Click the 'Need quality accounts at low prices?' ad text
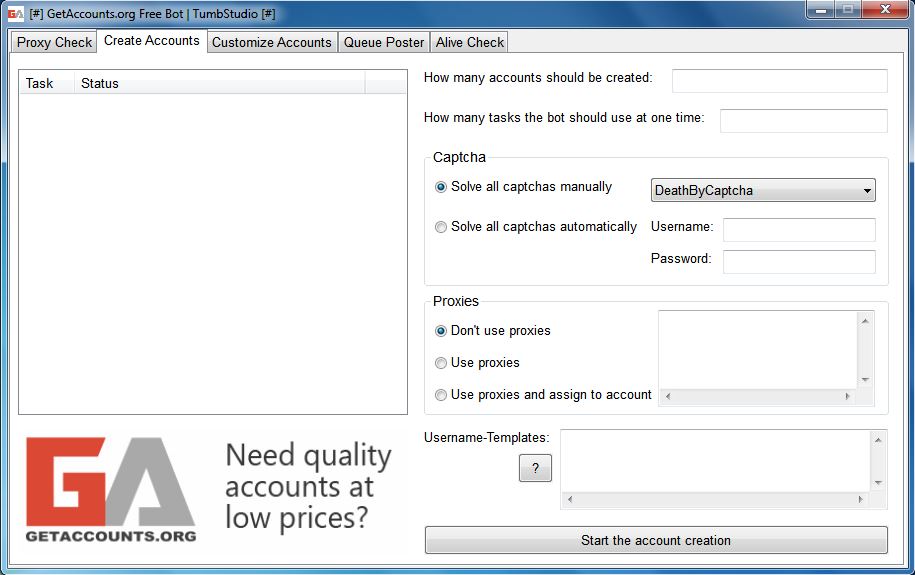 [308, 487]
